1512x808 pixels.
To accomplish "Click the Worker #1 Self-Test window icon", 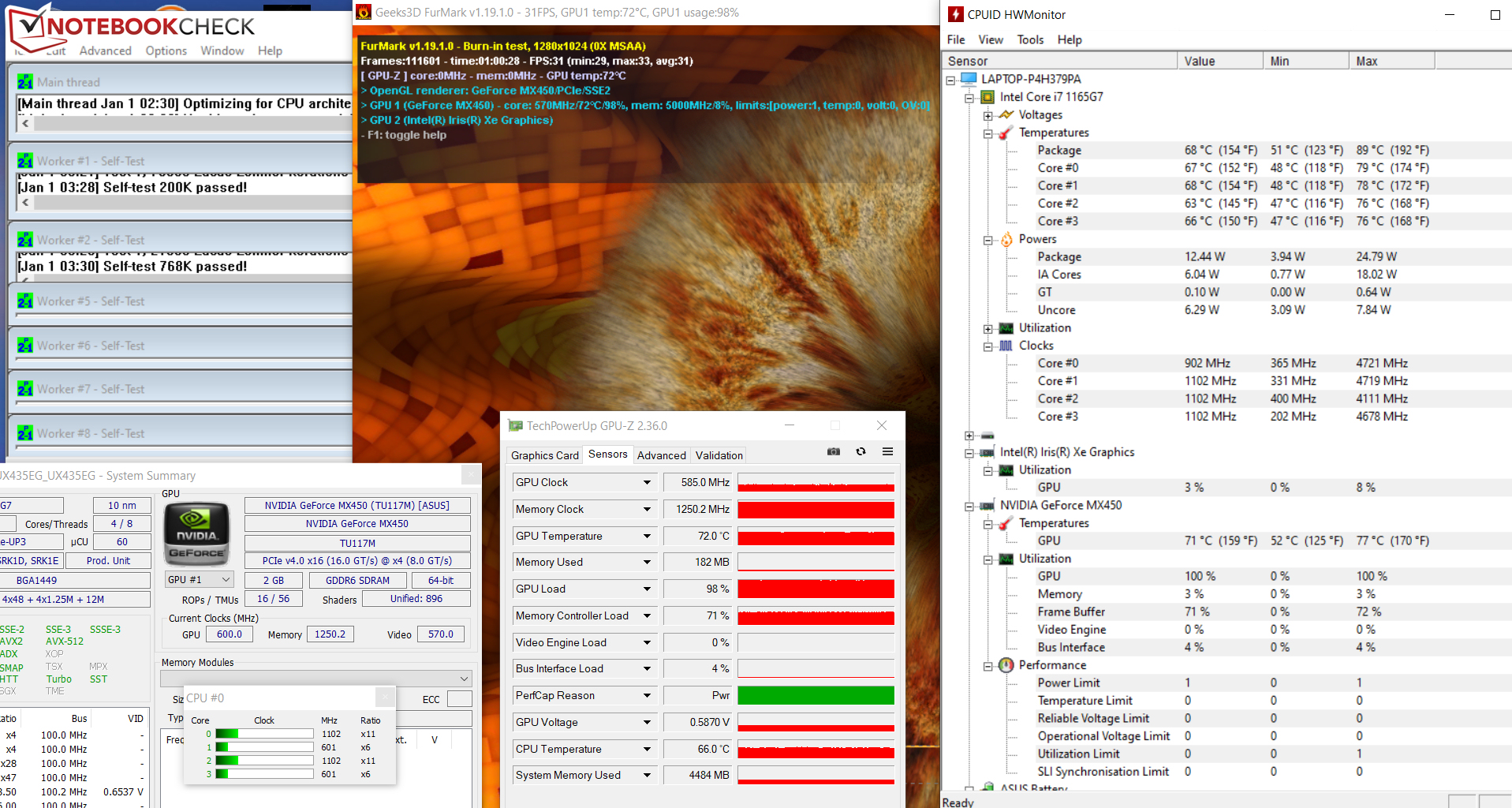I will pyautogui.click(x=25, y=161).
